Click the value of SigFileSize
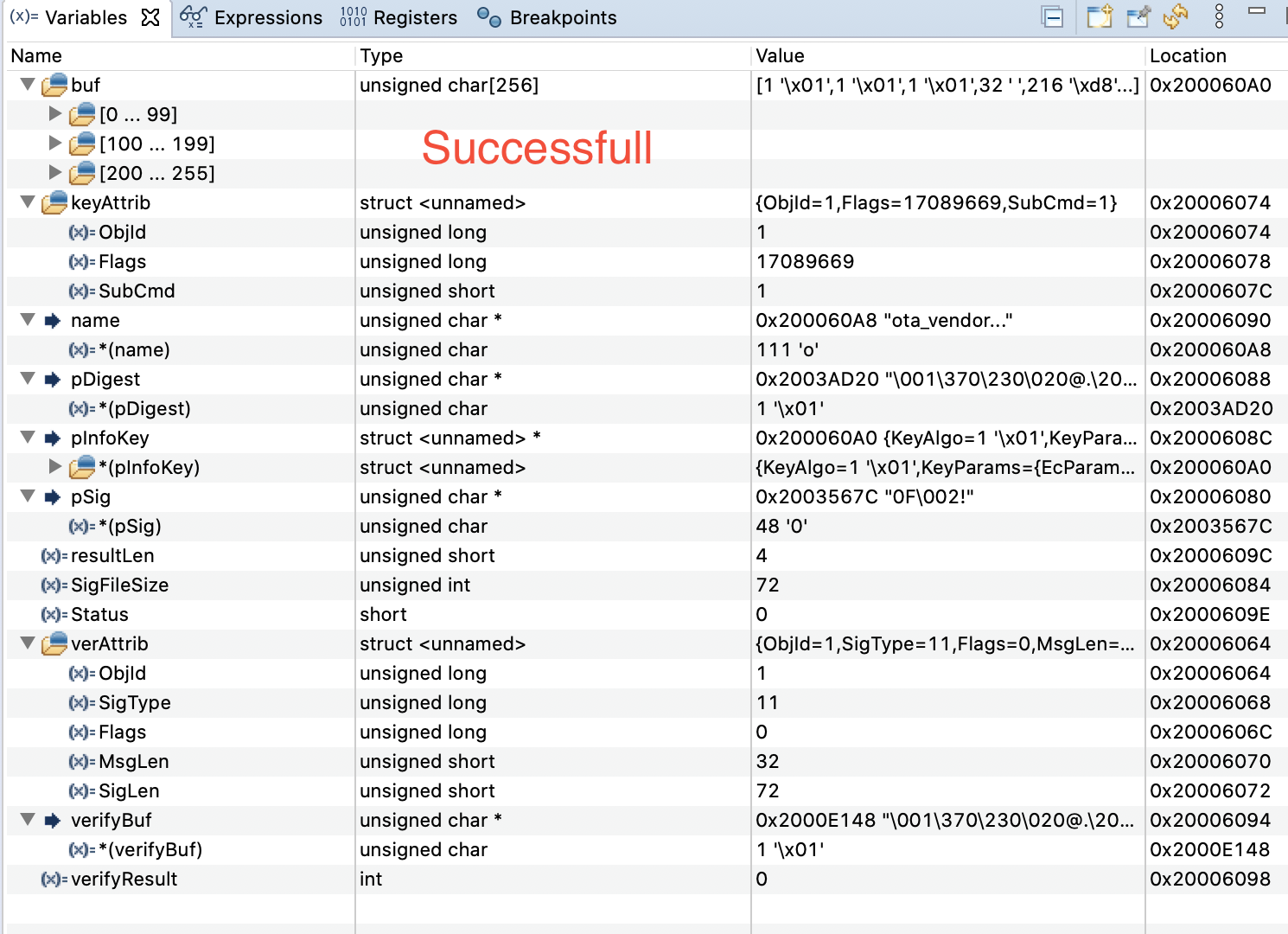 [x=768, y=585]
